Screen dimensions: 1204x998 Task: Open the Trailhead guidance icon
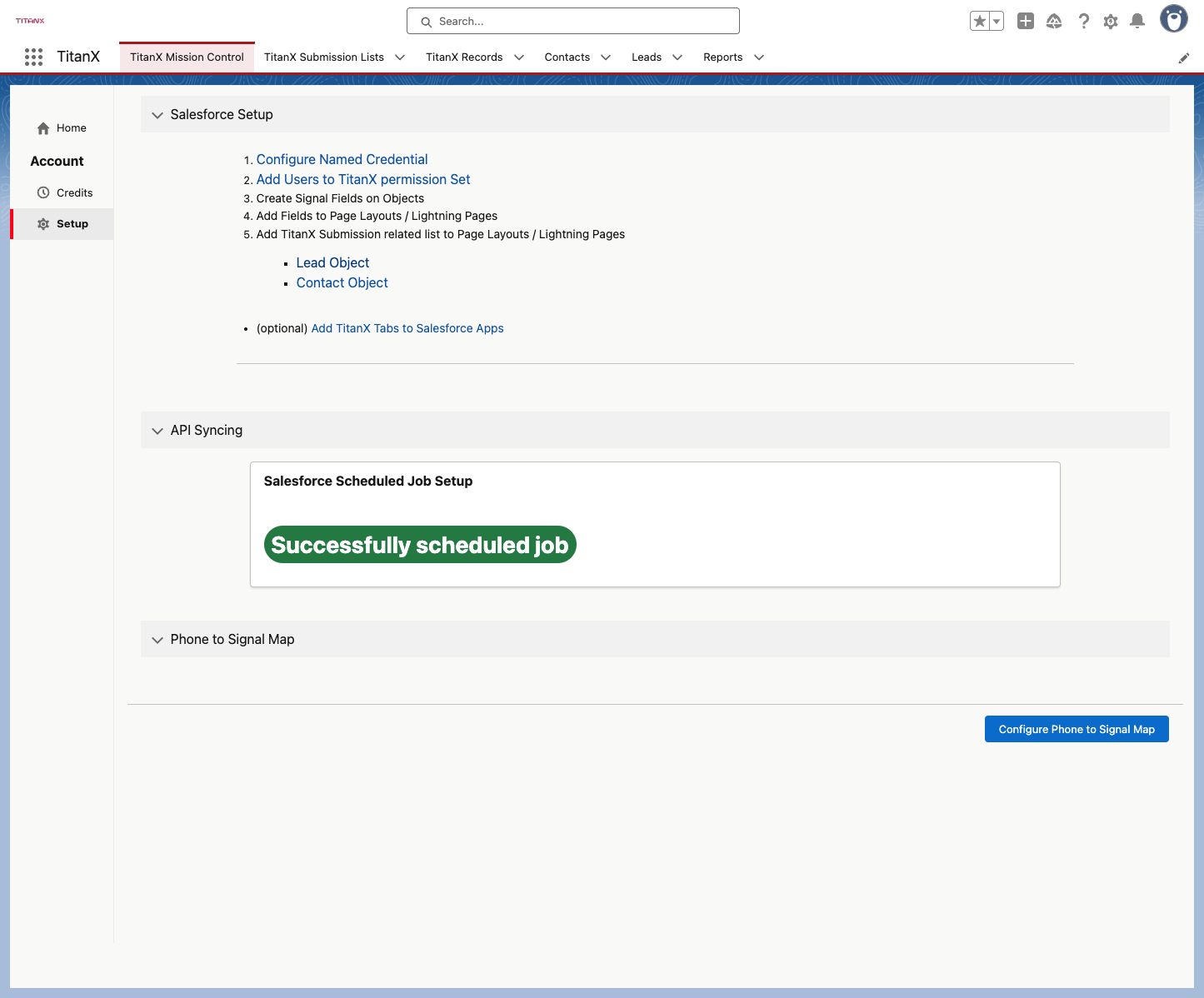click(1054, 21)
